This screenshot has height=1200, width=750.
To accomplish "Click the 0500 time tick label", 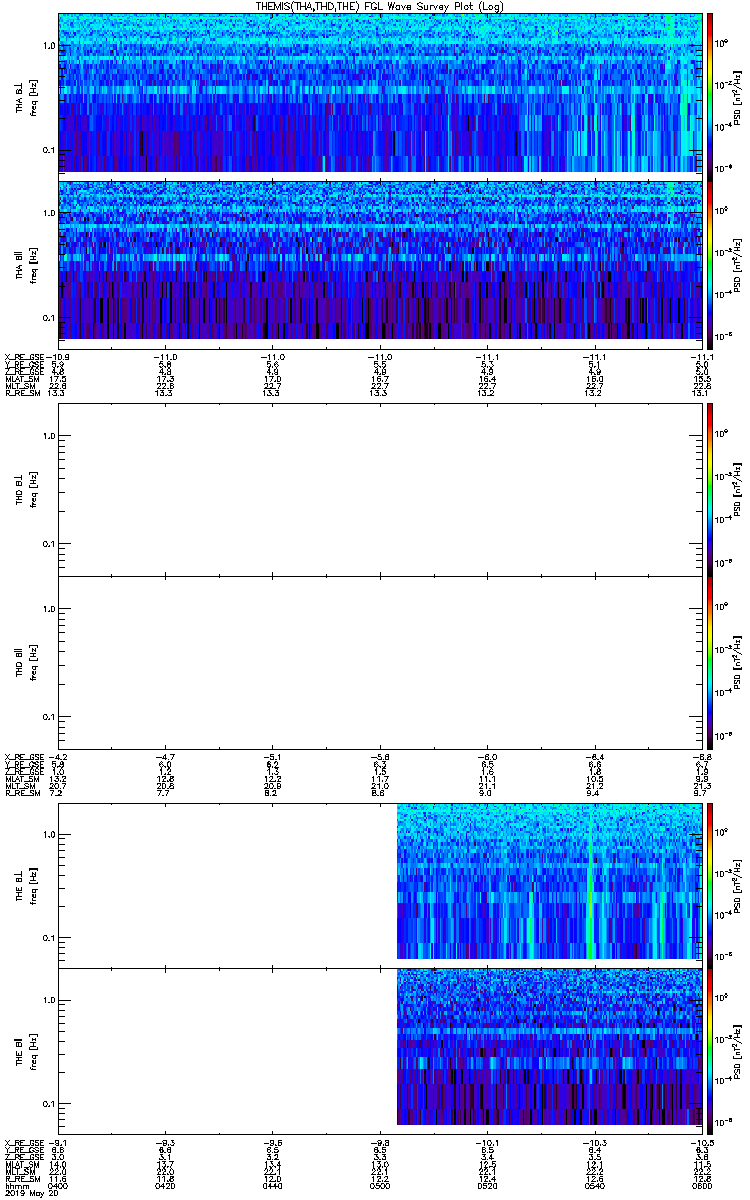I will 379,1184.
